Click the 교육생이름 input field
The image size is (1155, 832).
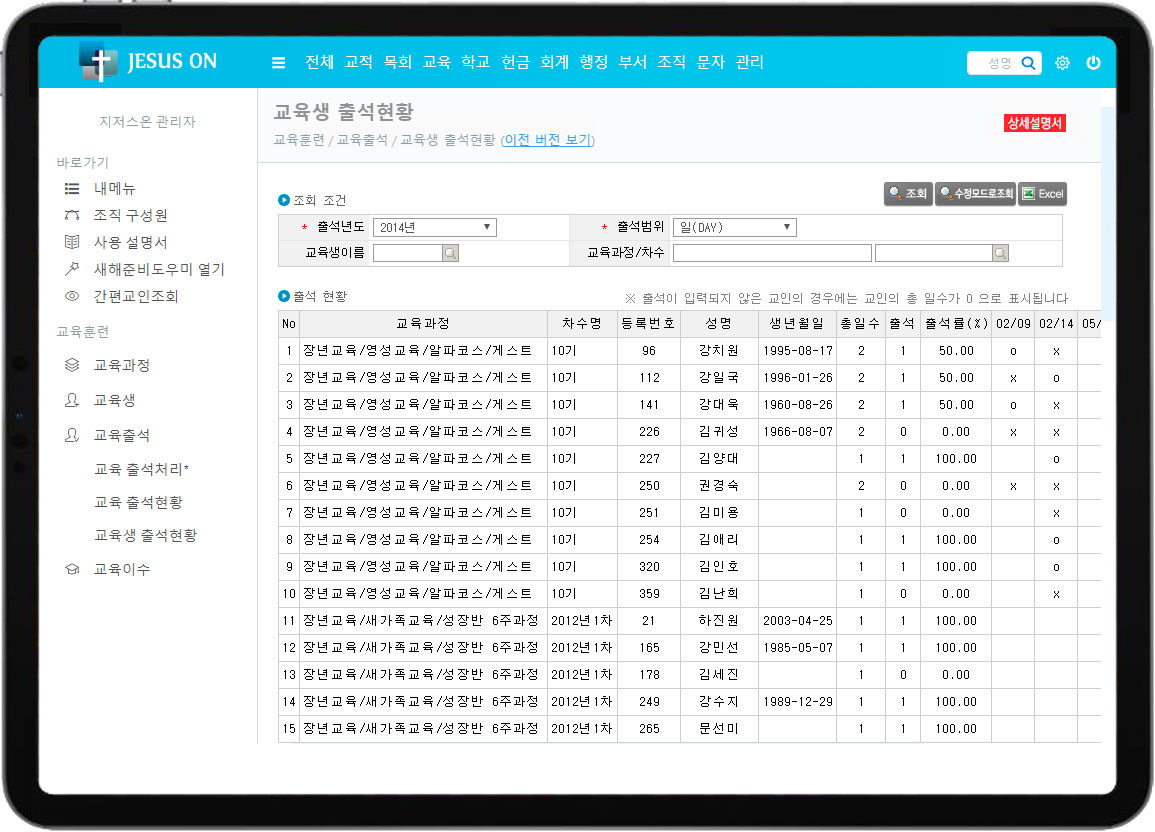[x=407, y=254]
